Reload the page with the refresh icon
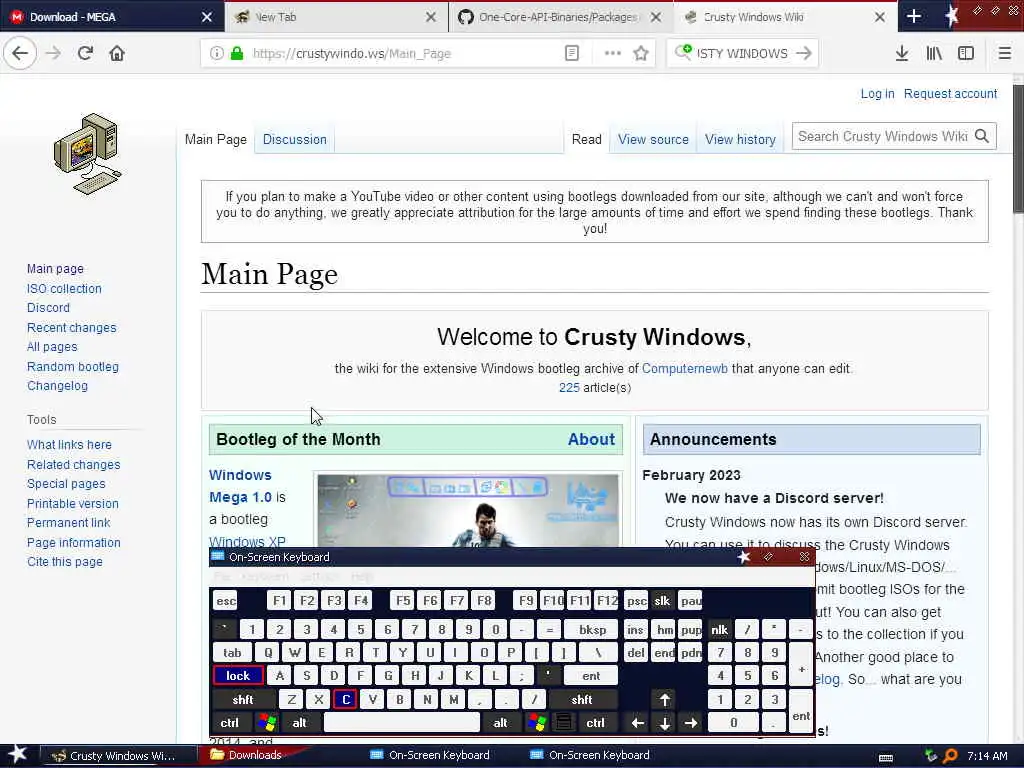Screen dimensions: 1024x768 tap(85, 53)
